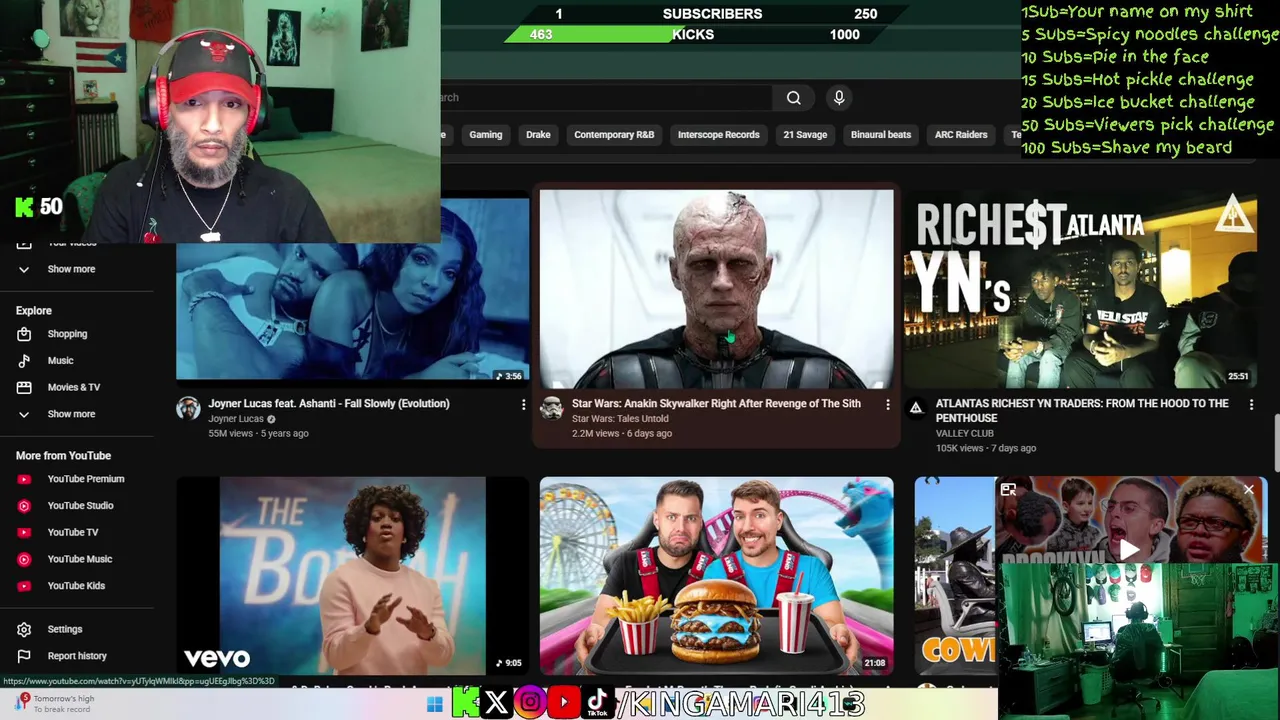Open Star Wars Anakin Skywalker video title
The image size is (1280, 720).
coord(716,404)
